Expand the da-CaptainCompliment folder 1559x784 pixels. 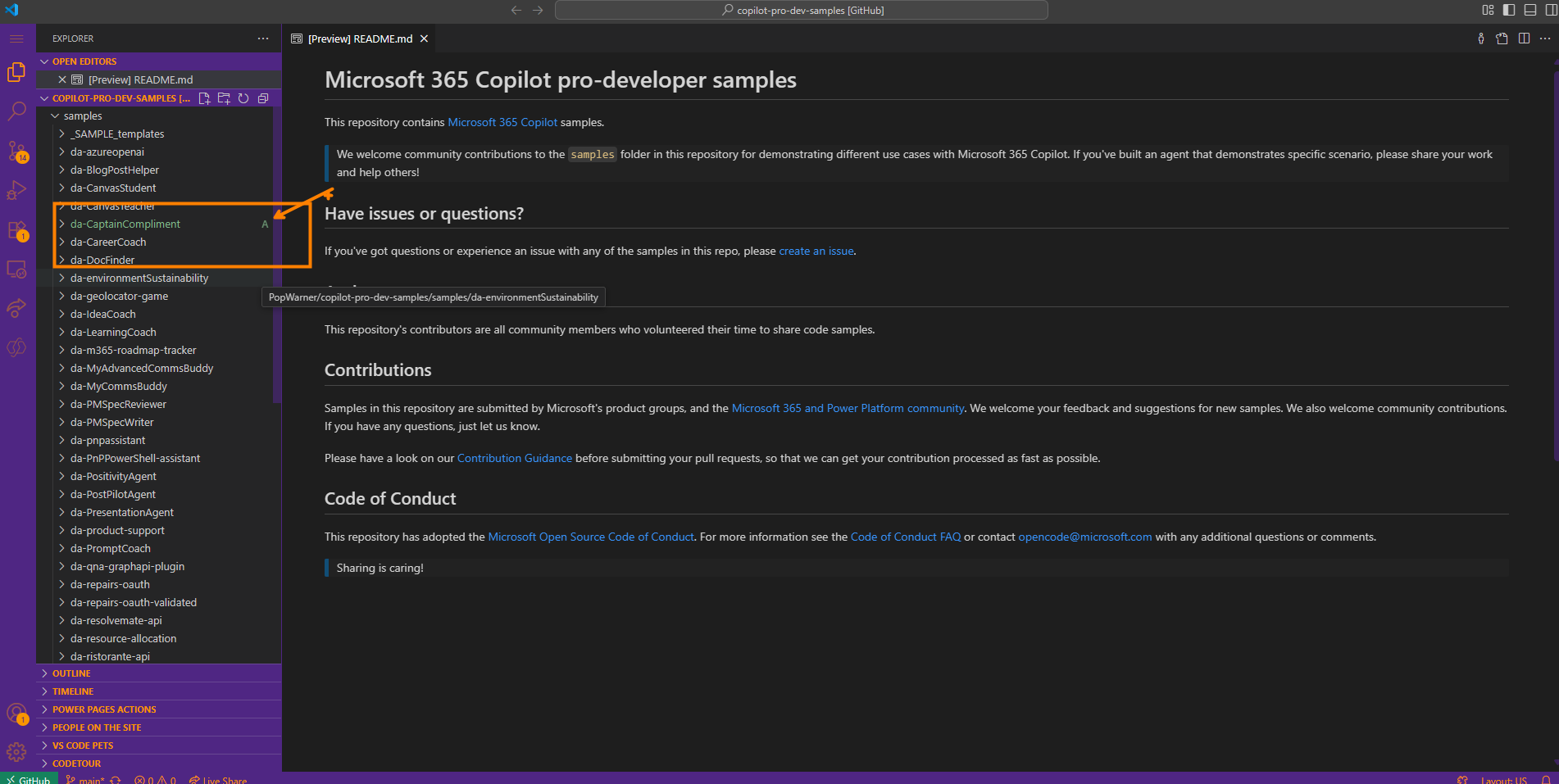coord(154,224)
